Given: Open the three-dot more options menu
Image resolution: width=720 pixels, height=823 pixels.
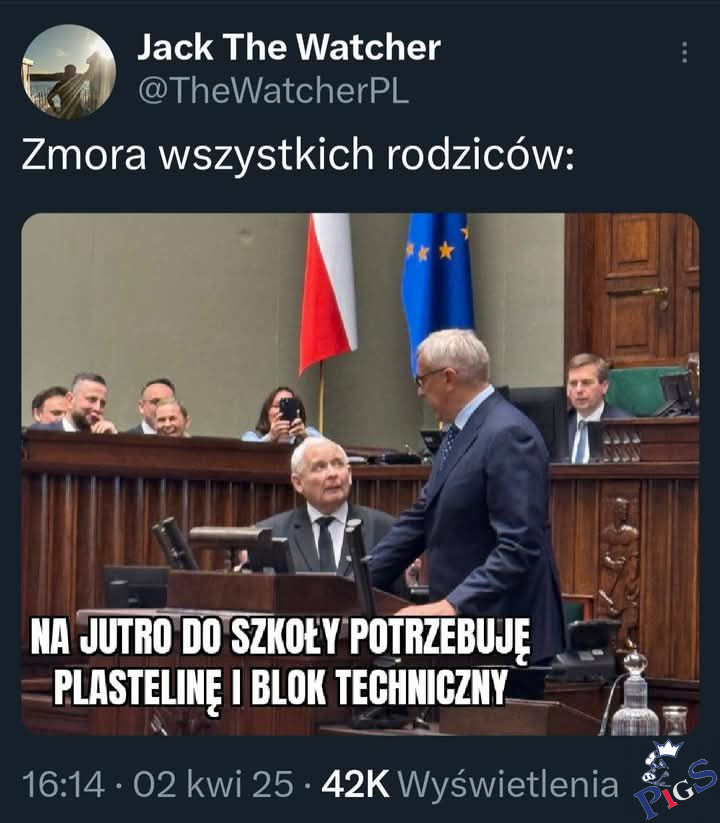Looking at the screenshot, I should tap(684, 52).
